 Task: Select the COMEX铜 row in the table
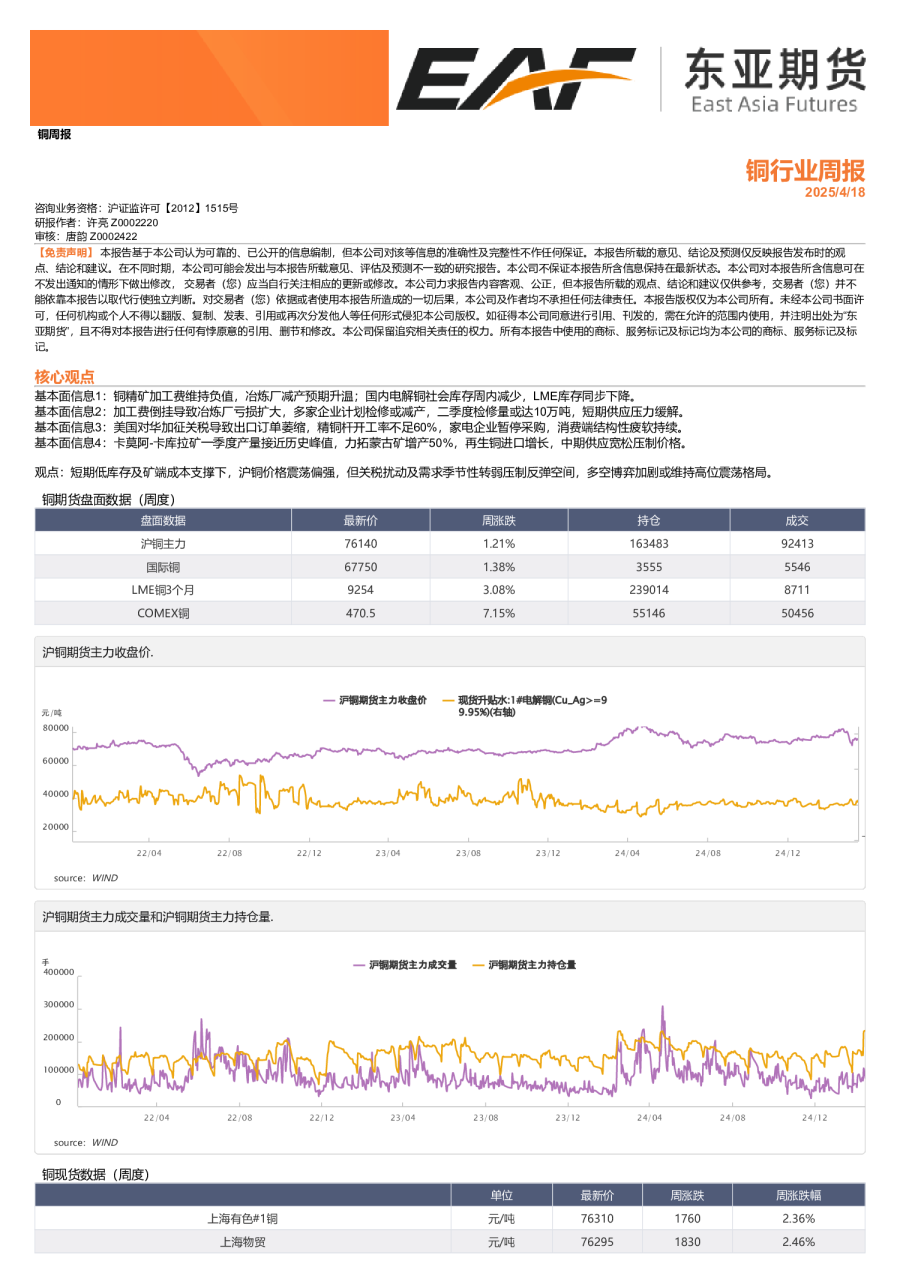click(x=163, y=612)
